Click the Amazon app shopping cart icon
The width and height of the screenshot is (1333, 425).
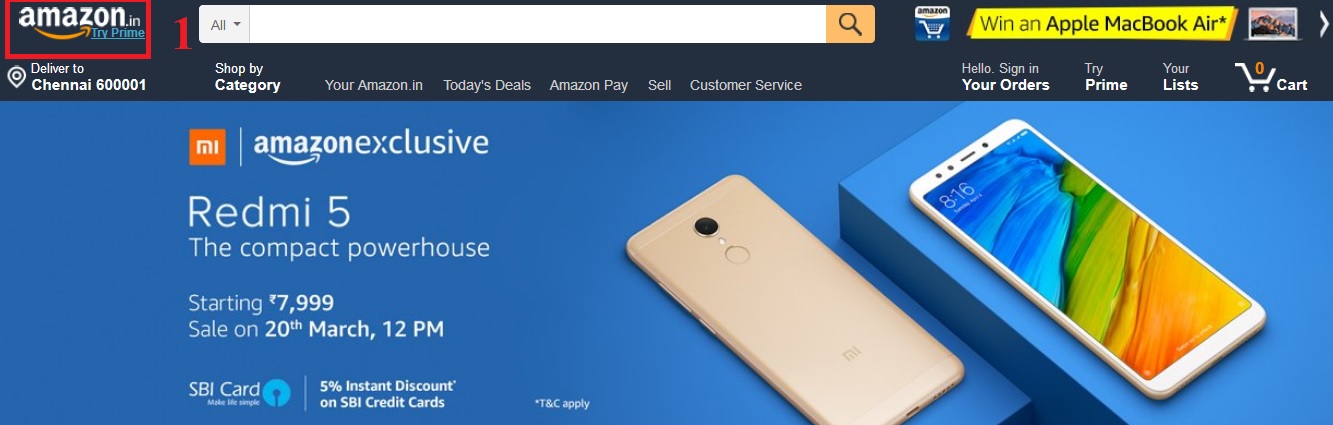932,23
